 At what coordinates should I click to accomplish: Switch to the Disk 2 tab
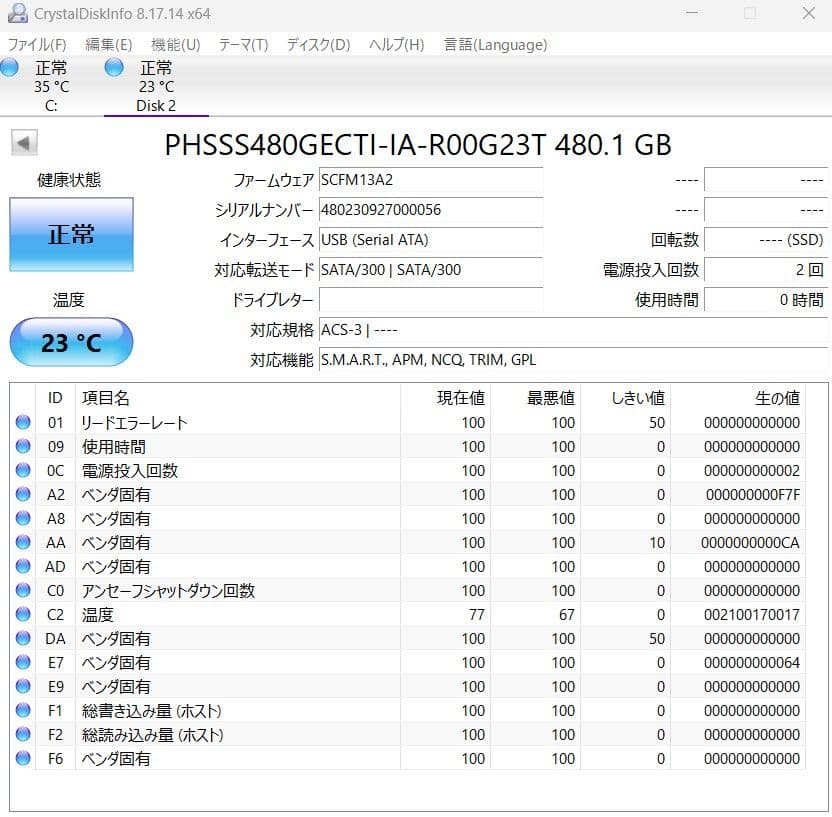tap(157, 86)
